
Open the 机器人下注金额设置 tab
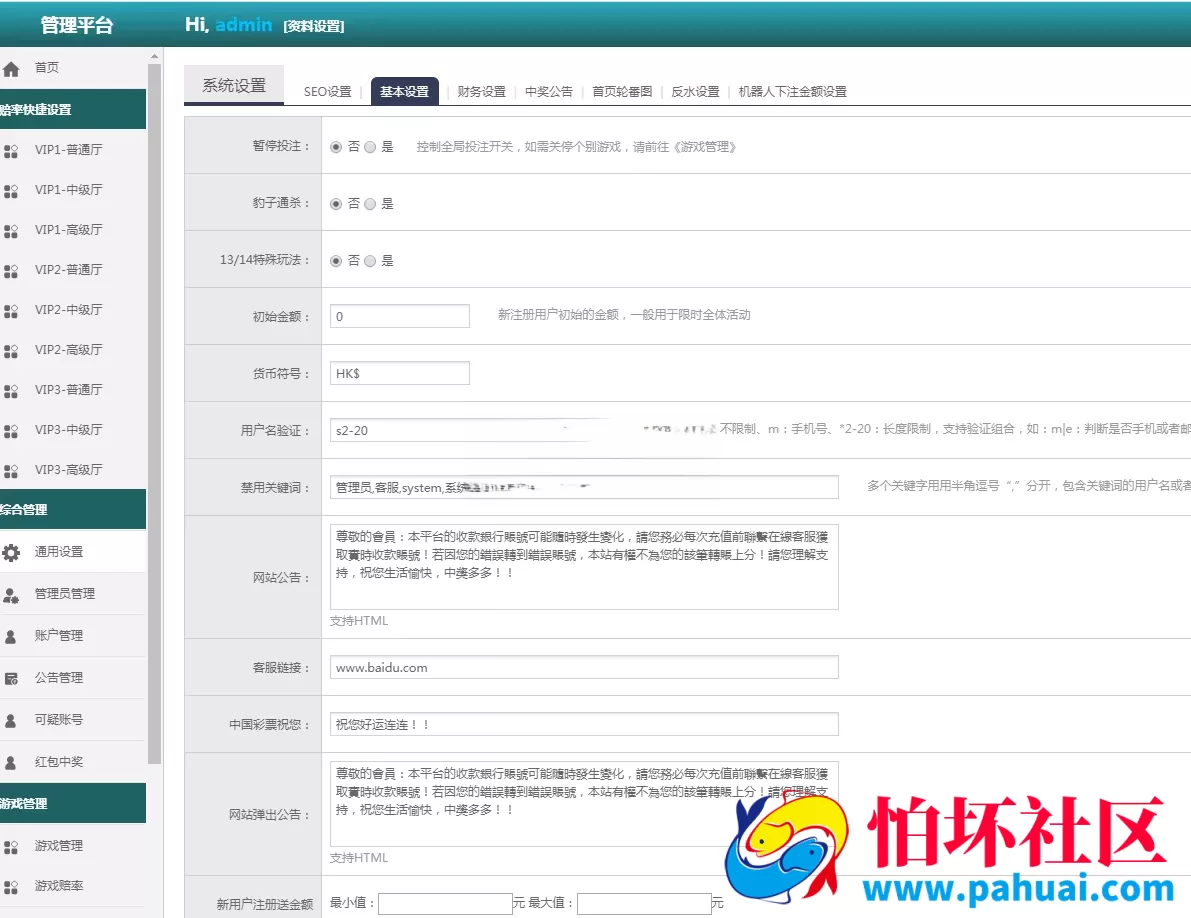click(x=792, y=92)
